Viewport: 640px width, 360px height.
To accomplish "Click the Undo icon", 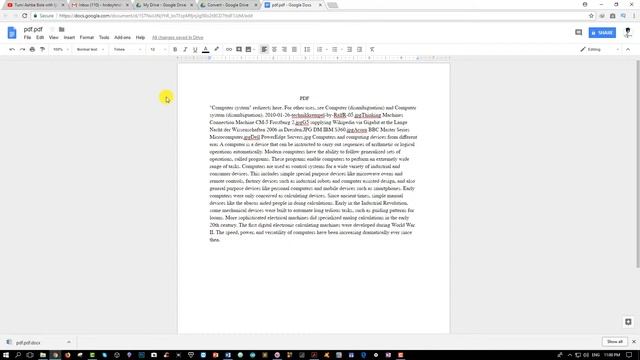I will pyautogui.click(x=12, y=49).
